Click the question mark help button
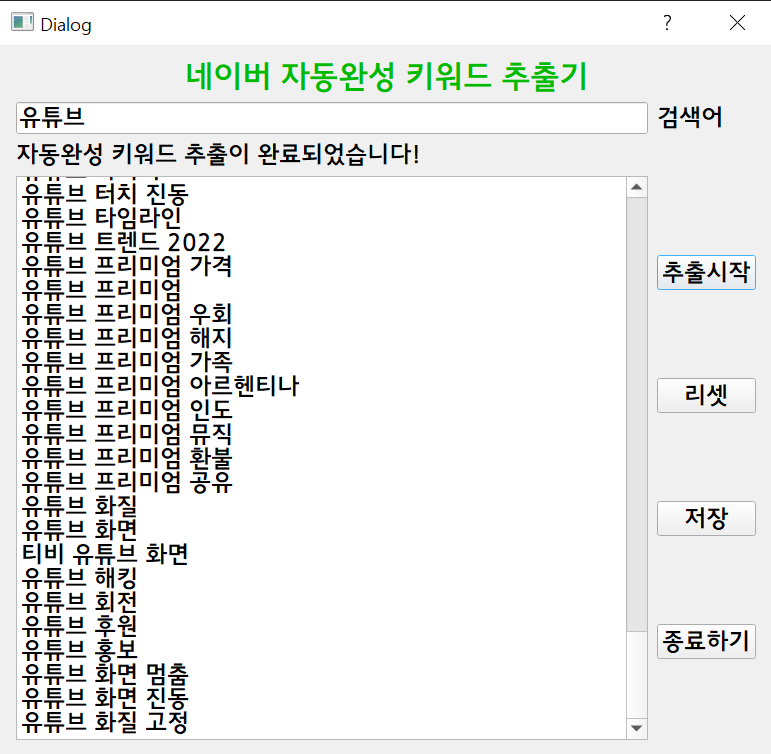The width and height of the screenshot is (771, 754). pyautogui.click(x=667, y=23)
